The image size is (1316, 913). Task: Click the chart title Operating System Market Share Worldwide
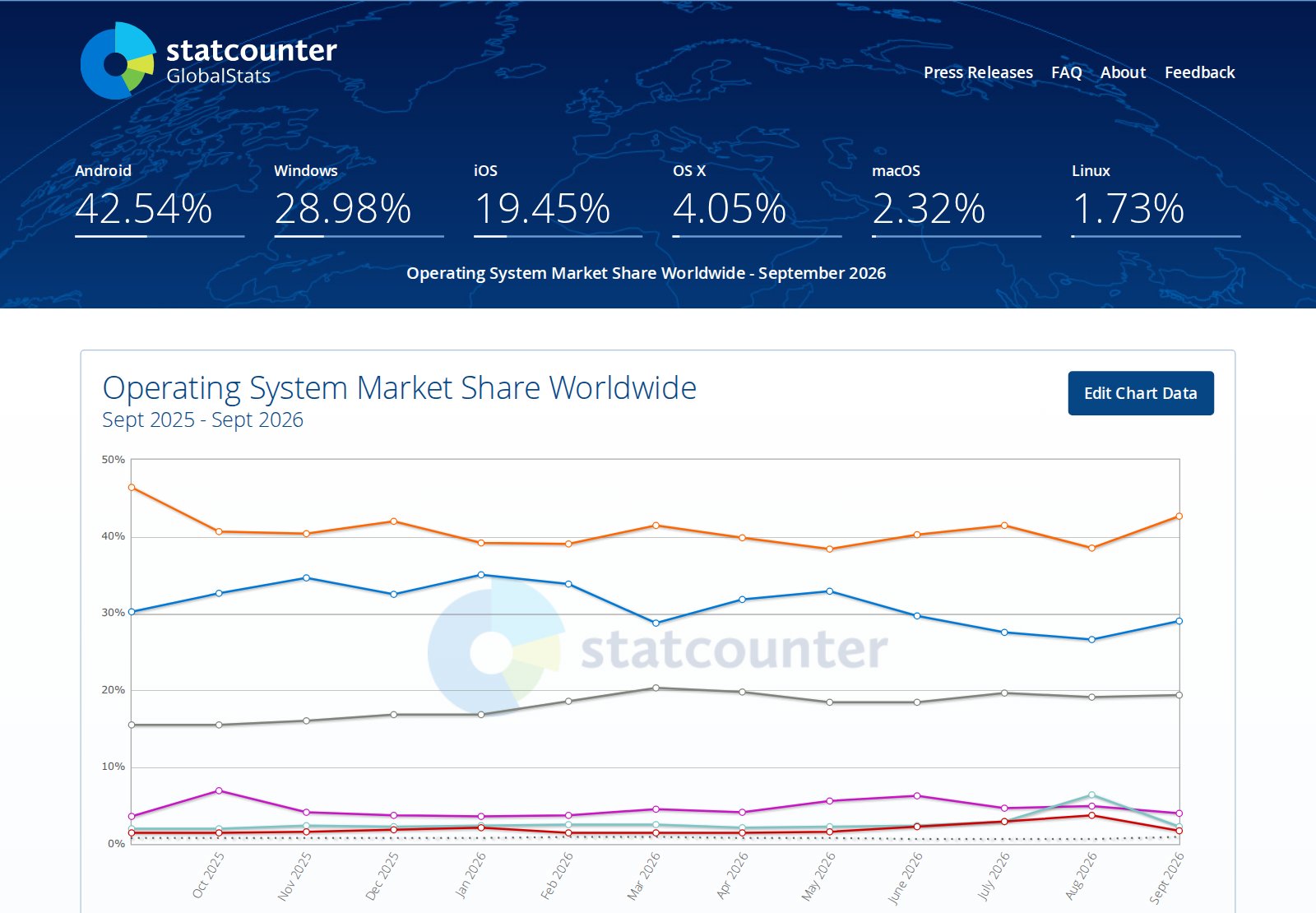click(400, 387)
